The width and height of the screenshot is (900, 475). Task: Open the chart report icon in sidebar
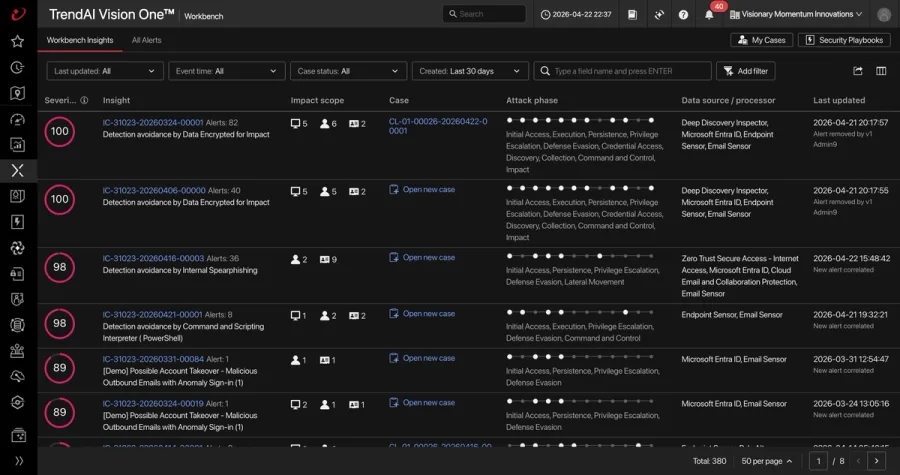pyautogui.click(x=18, y=145)
